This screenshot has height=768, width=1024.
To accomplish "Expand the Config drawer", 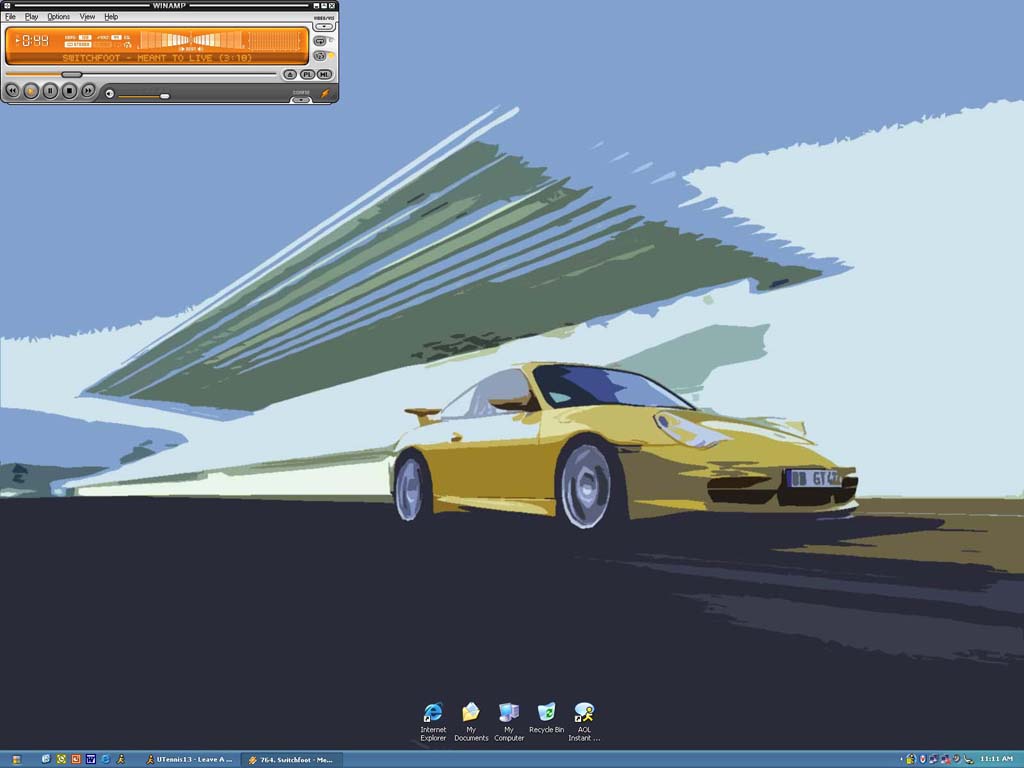I will click(x=301, y=97).
